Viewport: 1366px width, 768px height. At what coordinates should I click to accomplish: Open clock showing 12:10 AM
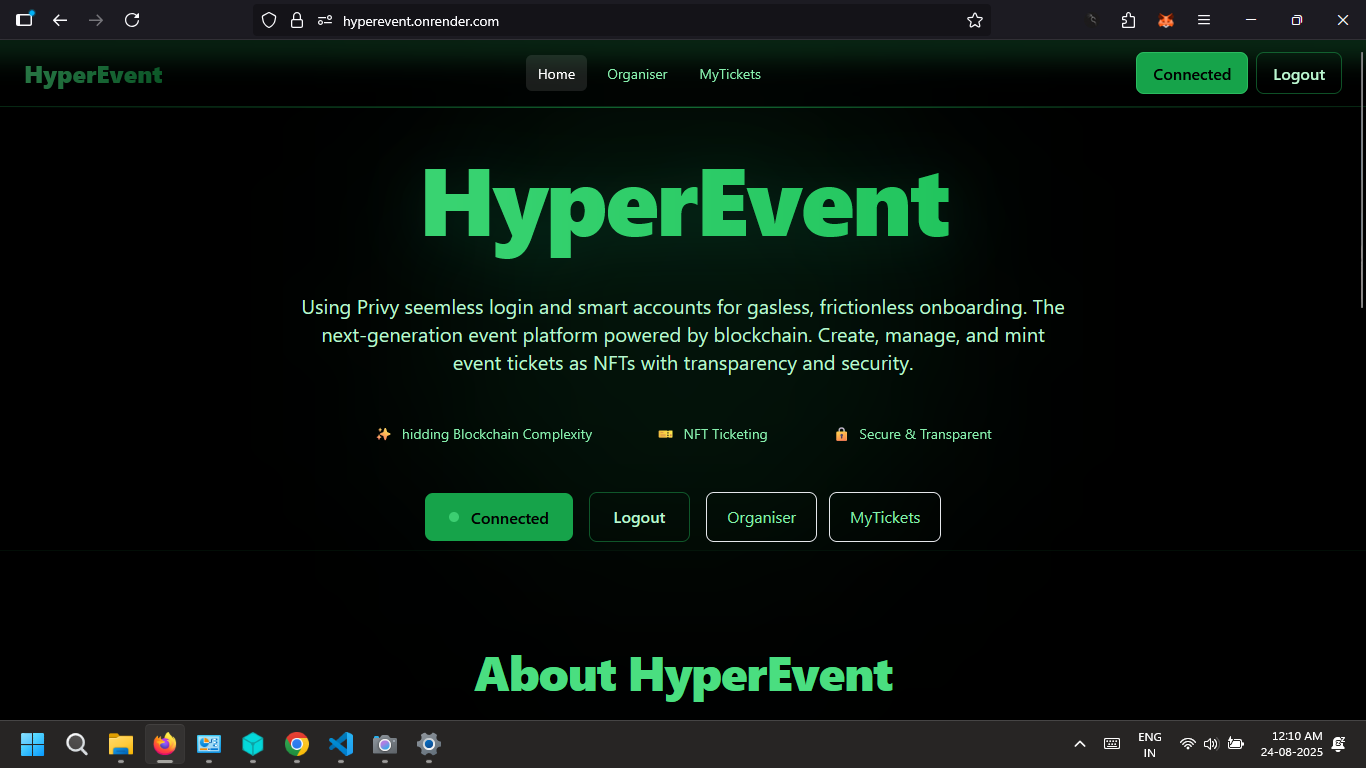(1291, 744)
